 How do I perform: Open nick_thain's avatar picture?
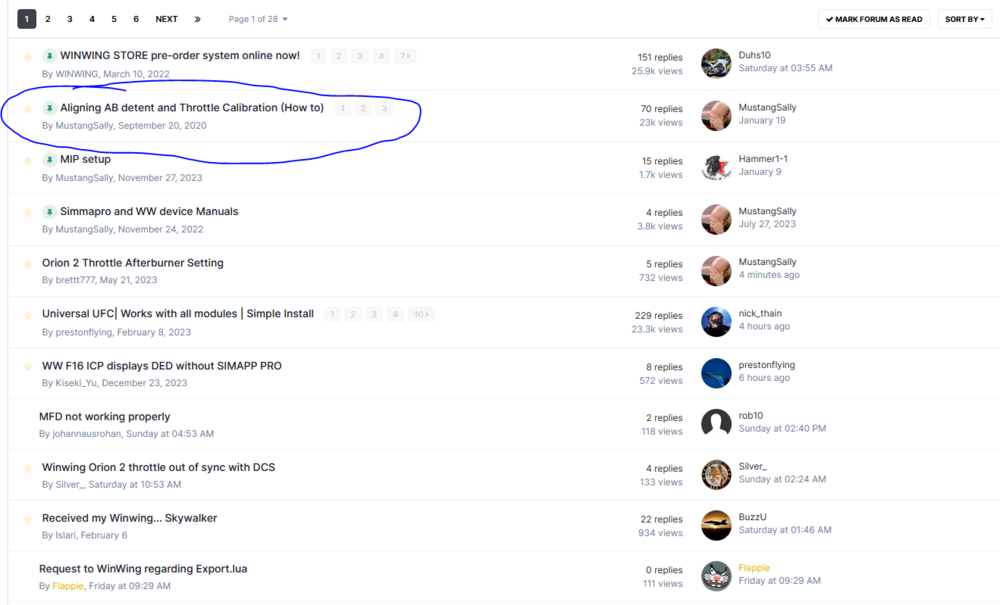[716, 321]
